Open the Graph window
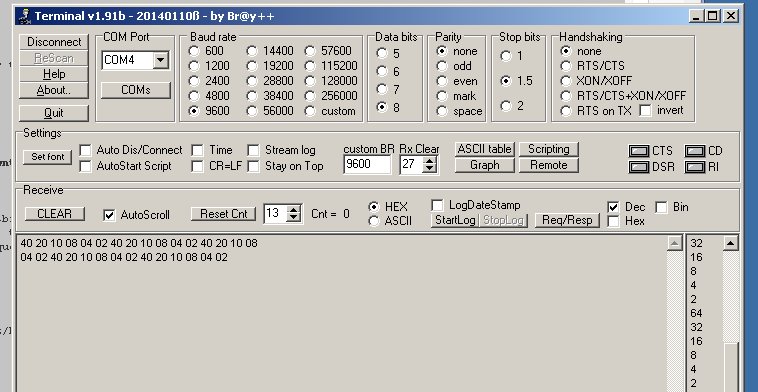 [x=484, y=165]
